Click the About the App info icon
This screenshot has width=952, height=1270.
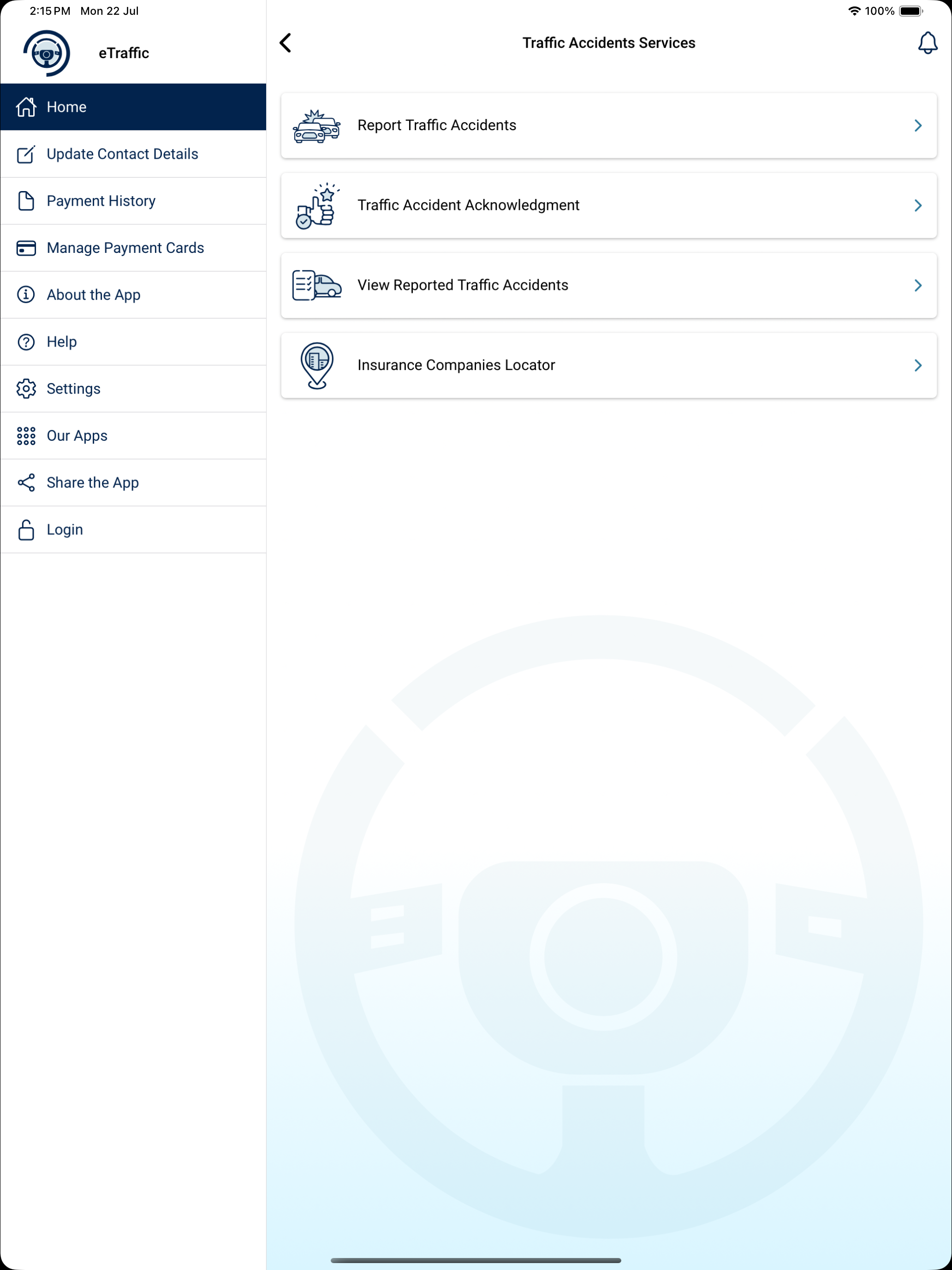[x=26, y=294]
